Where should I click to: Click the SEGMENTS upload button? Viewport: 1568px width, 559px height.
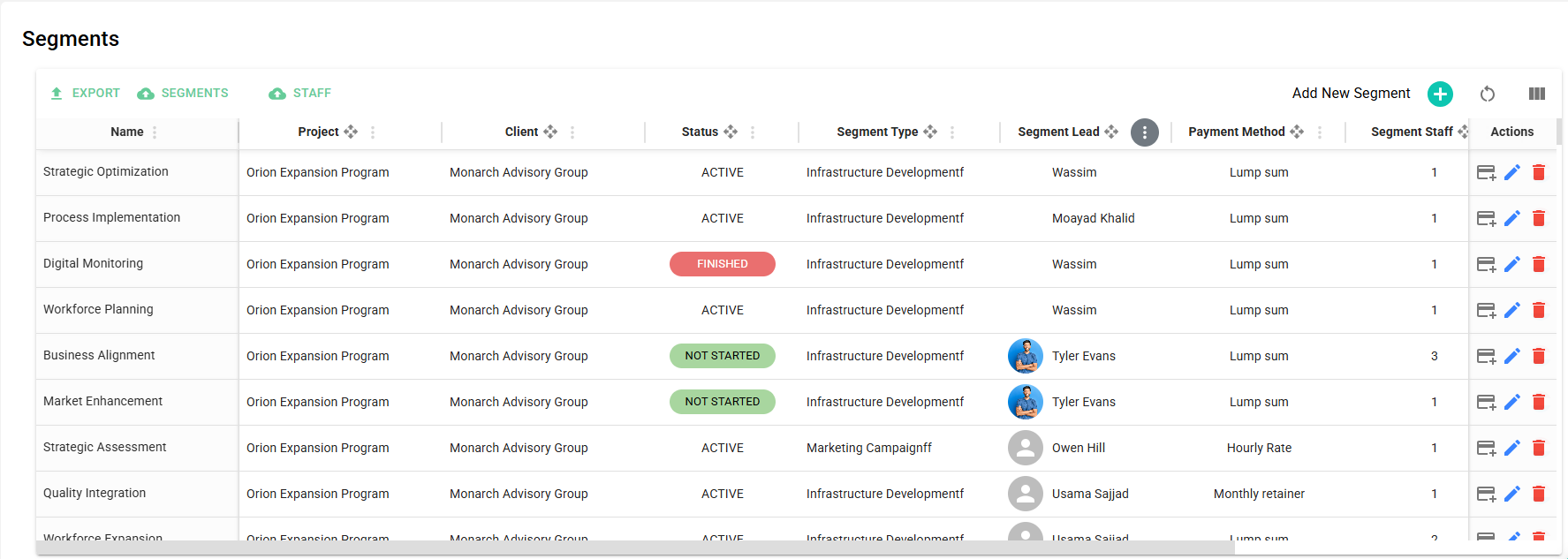pyautogui.click(x=183, y=94)
